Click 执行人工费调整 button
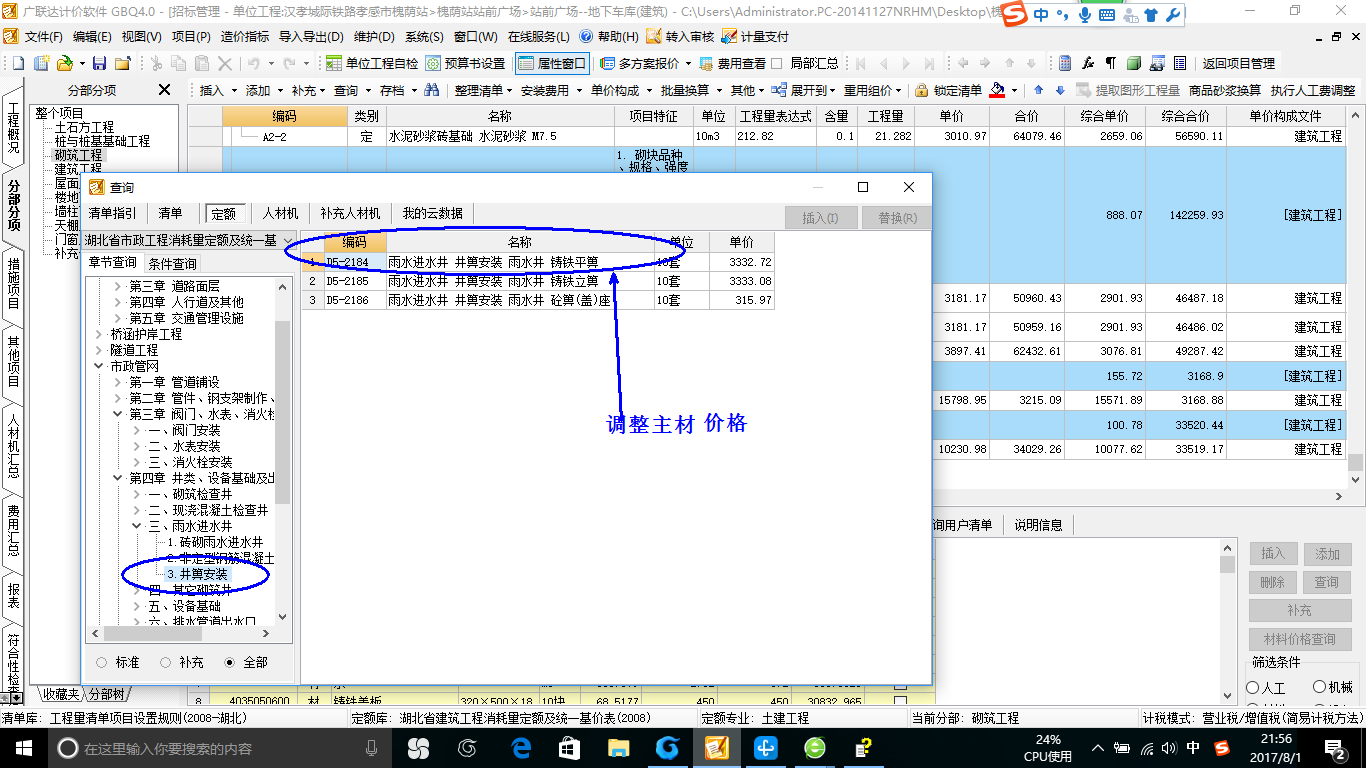Viewport: 1366px width, 768px height. (1313, 90)
